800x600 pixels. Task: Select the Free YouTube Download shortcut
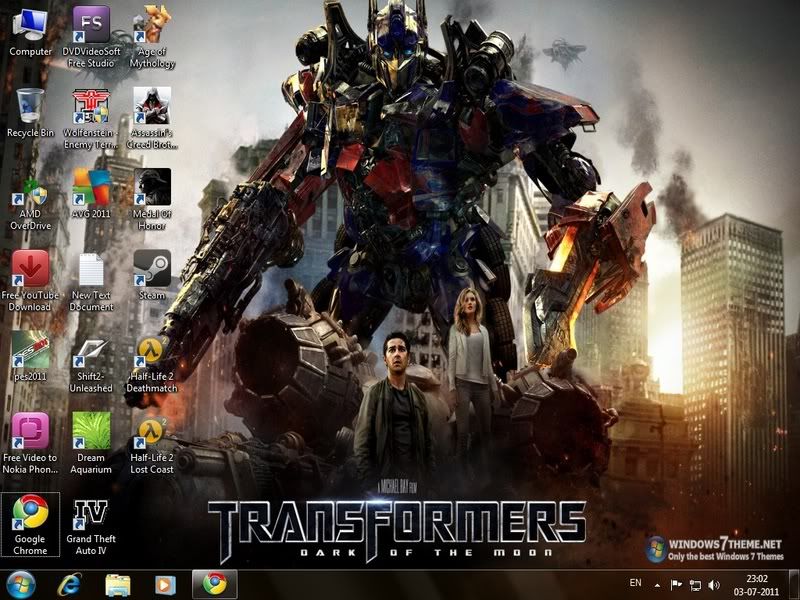[30, 281]
